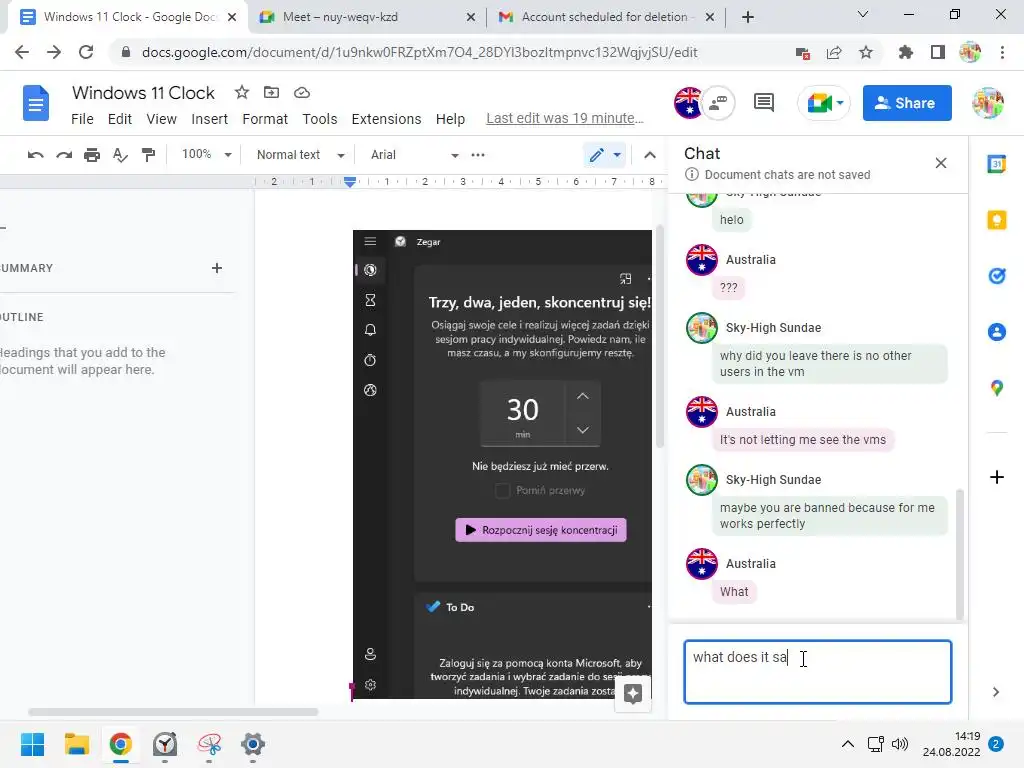Bookmark this page with star icon
This screenshot has width=1024, height=768.
click(866, 52)
